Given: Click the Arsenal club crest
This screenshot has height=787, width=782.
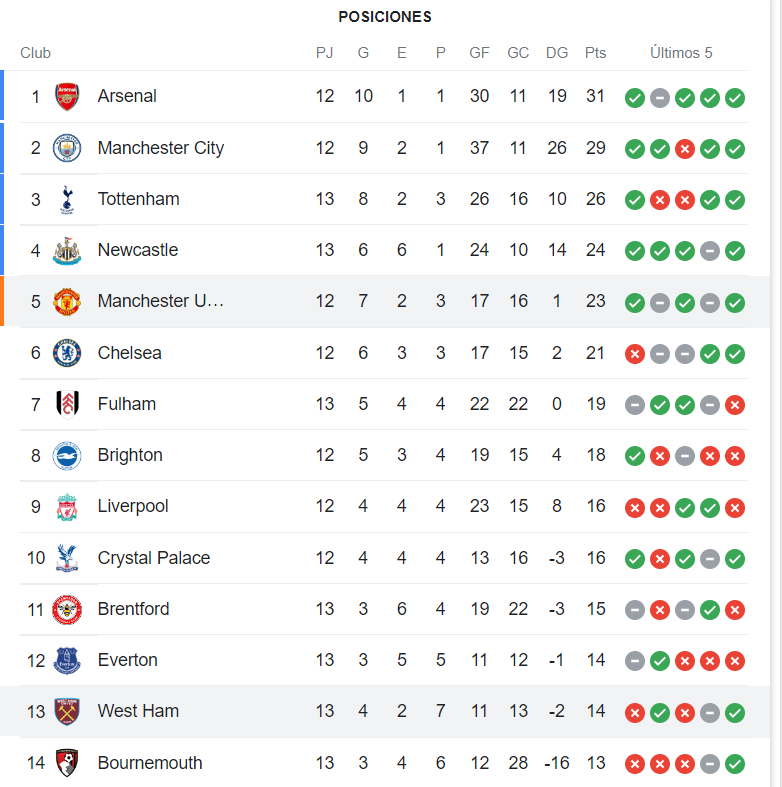Looking at the screenshot, I should click(67, 96).
